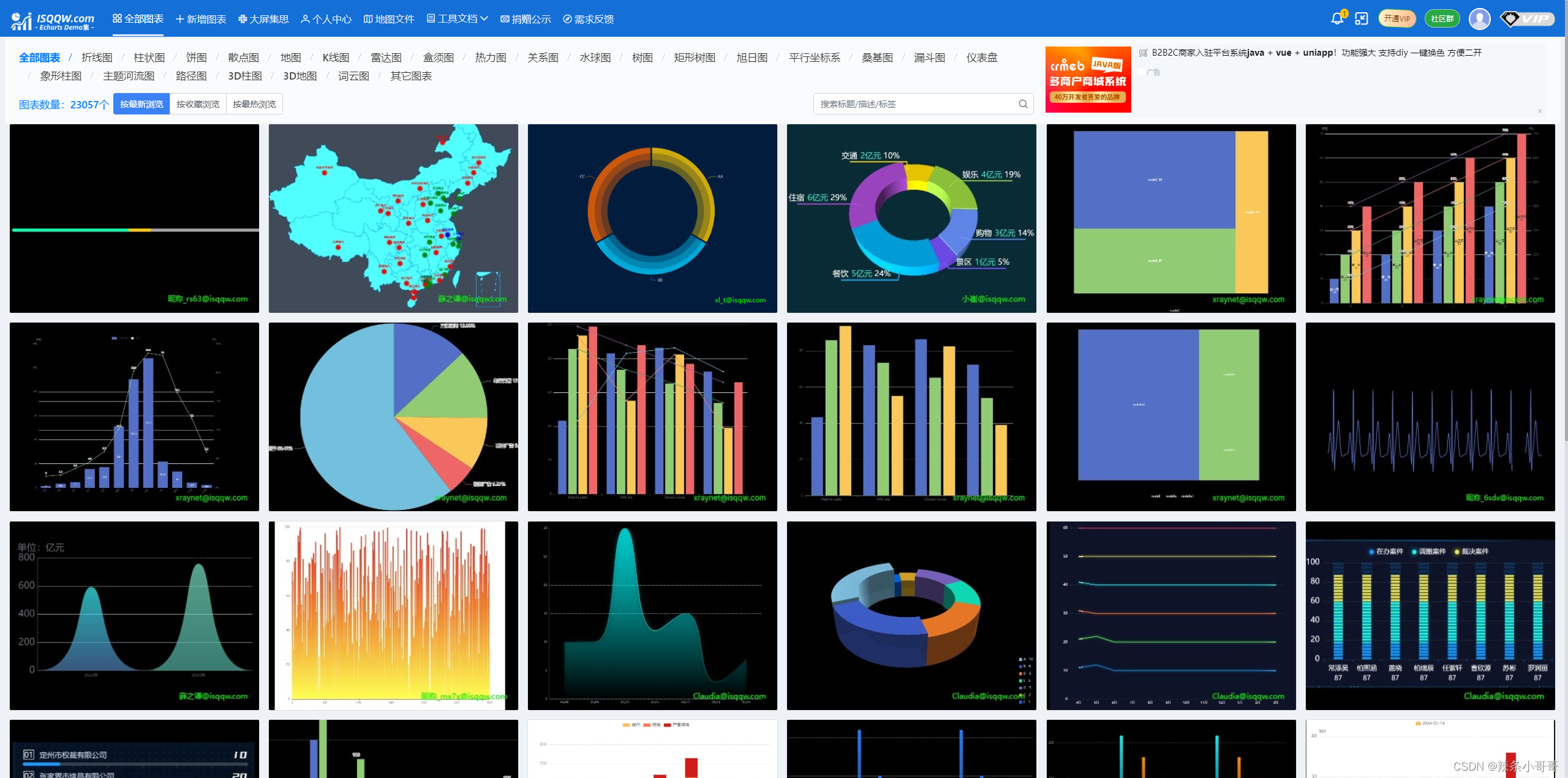Screen dimensions: 1568x778
Task: Select the 盒须图 category
Action: (x=439, y=58)
